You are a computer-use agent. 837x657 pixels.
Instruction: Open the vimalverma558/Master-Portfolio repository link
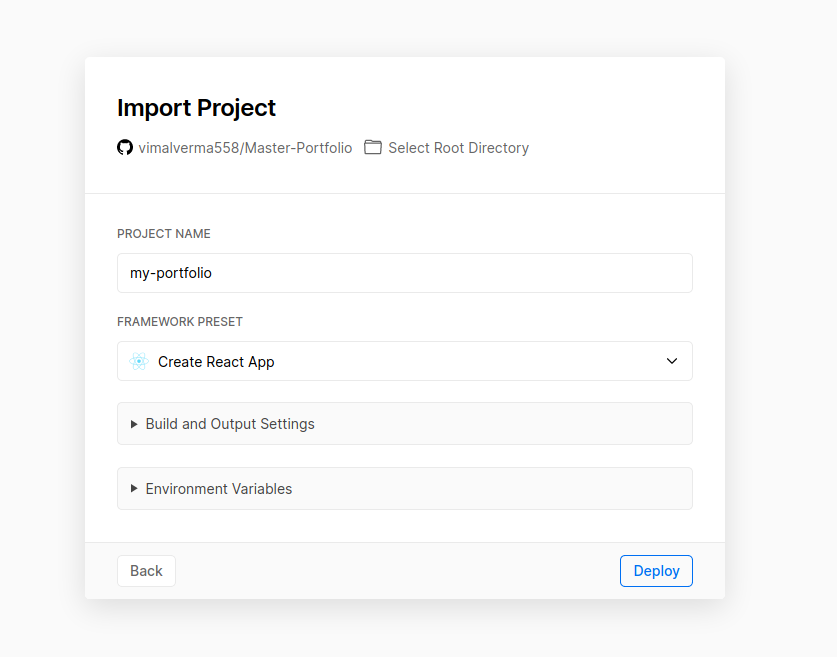click(245, 148)
